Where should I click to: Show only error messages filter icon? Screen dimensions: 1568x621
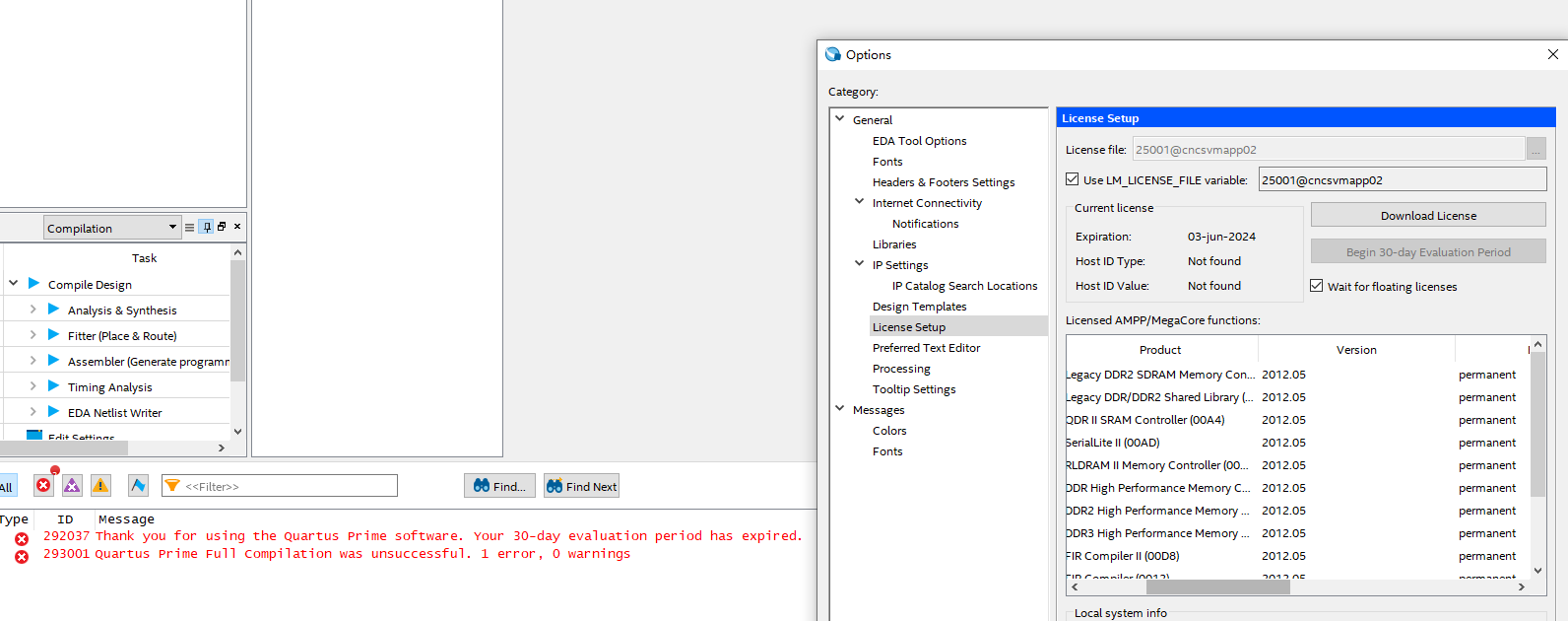pyautogui.click(x=43, y=485)
